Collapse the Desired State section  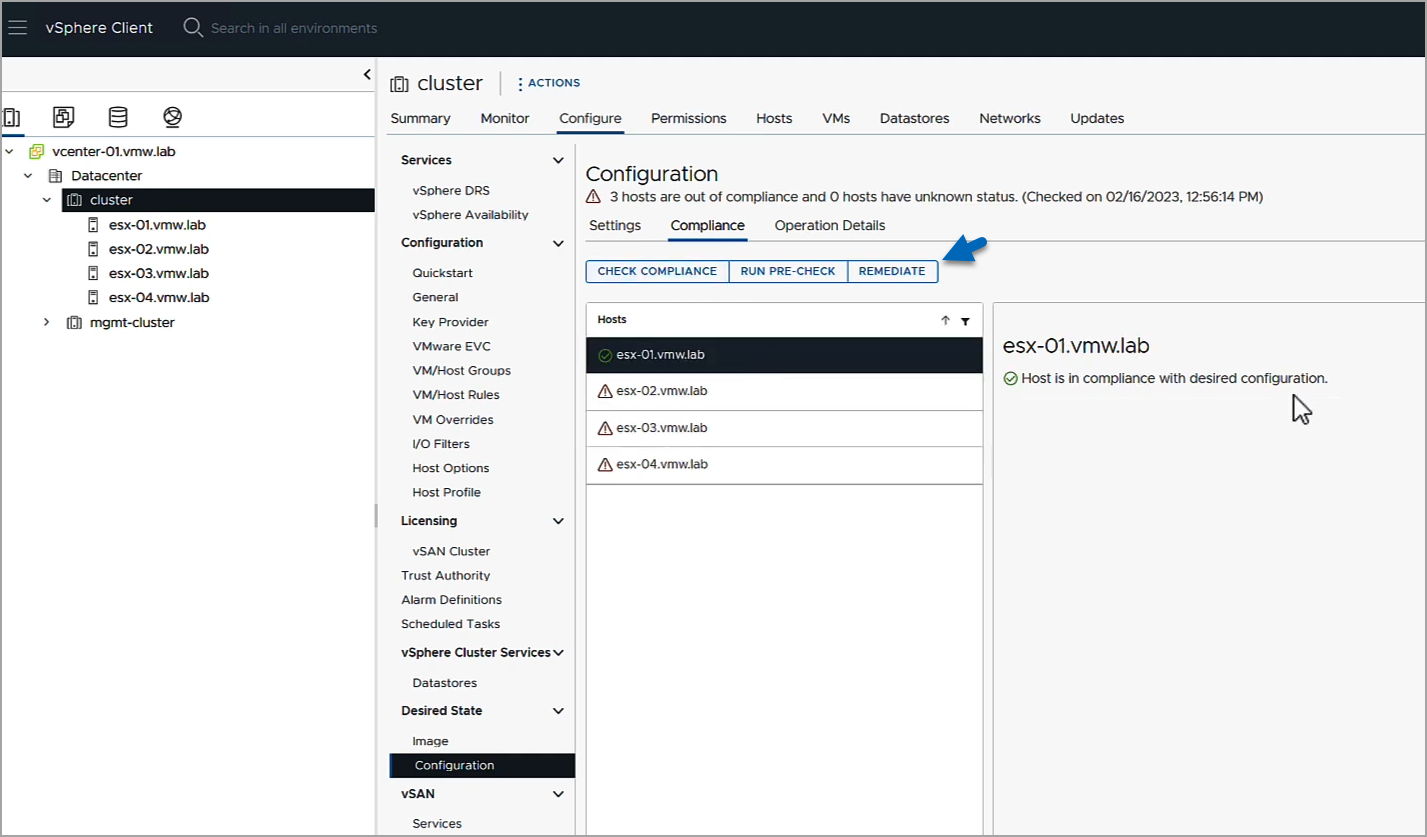[x=558, y=711]
